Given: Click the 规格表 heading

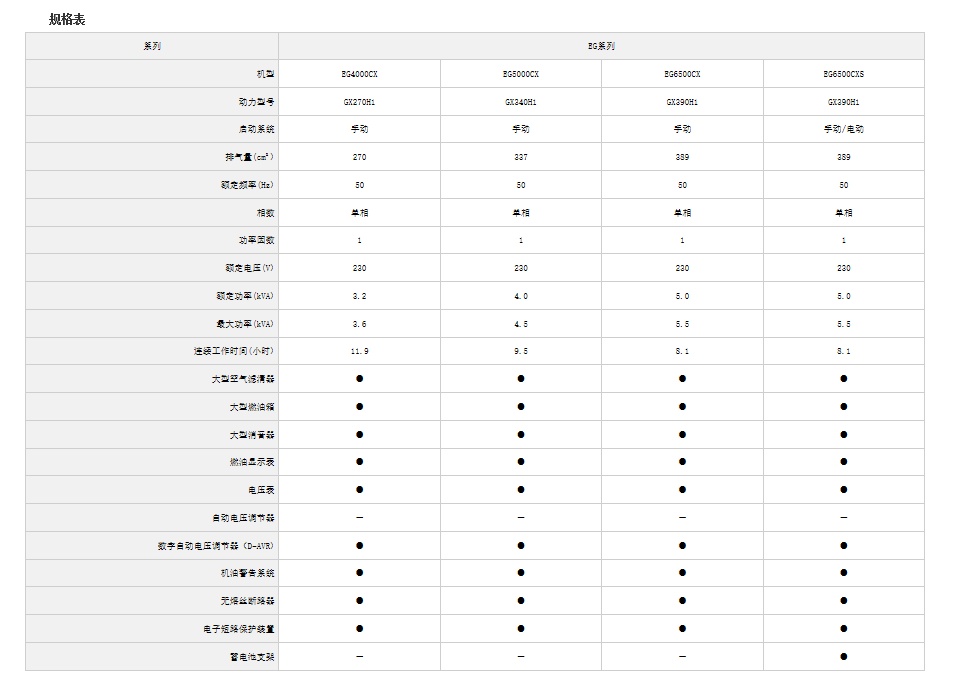Looking at the screenshot, I should [x=67, y=19].
